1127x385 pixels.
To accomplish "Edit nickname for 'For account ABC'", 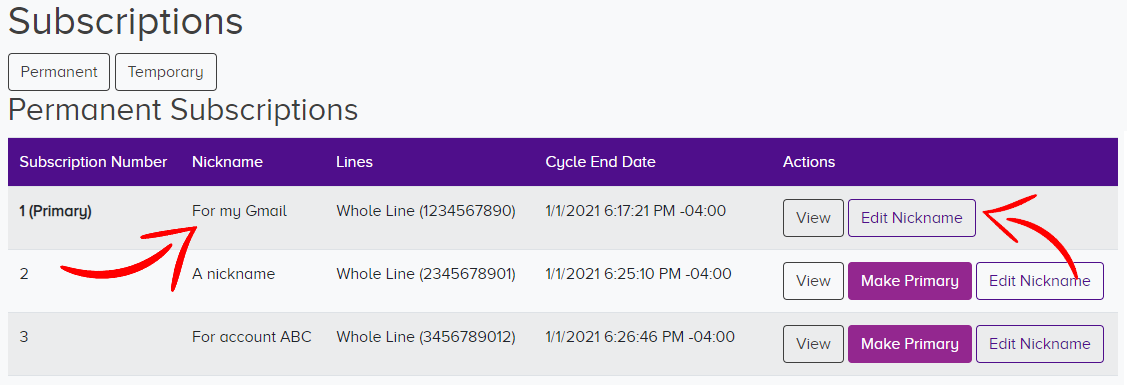I will point(1039,344).
